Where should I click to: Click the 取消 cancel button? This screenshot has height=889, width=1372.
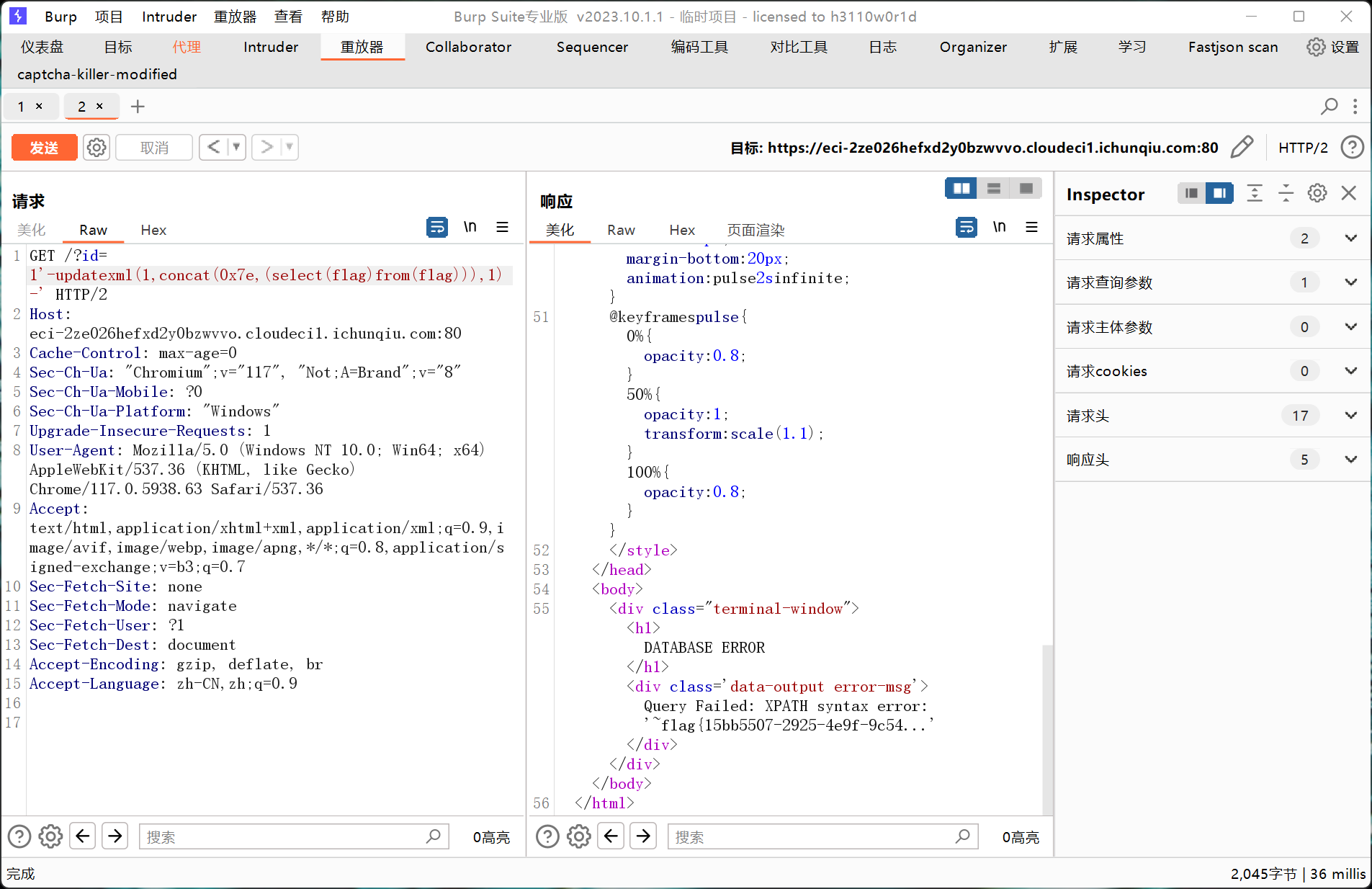154,148
